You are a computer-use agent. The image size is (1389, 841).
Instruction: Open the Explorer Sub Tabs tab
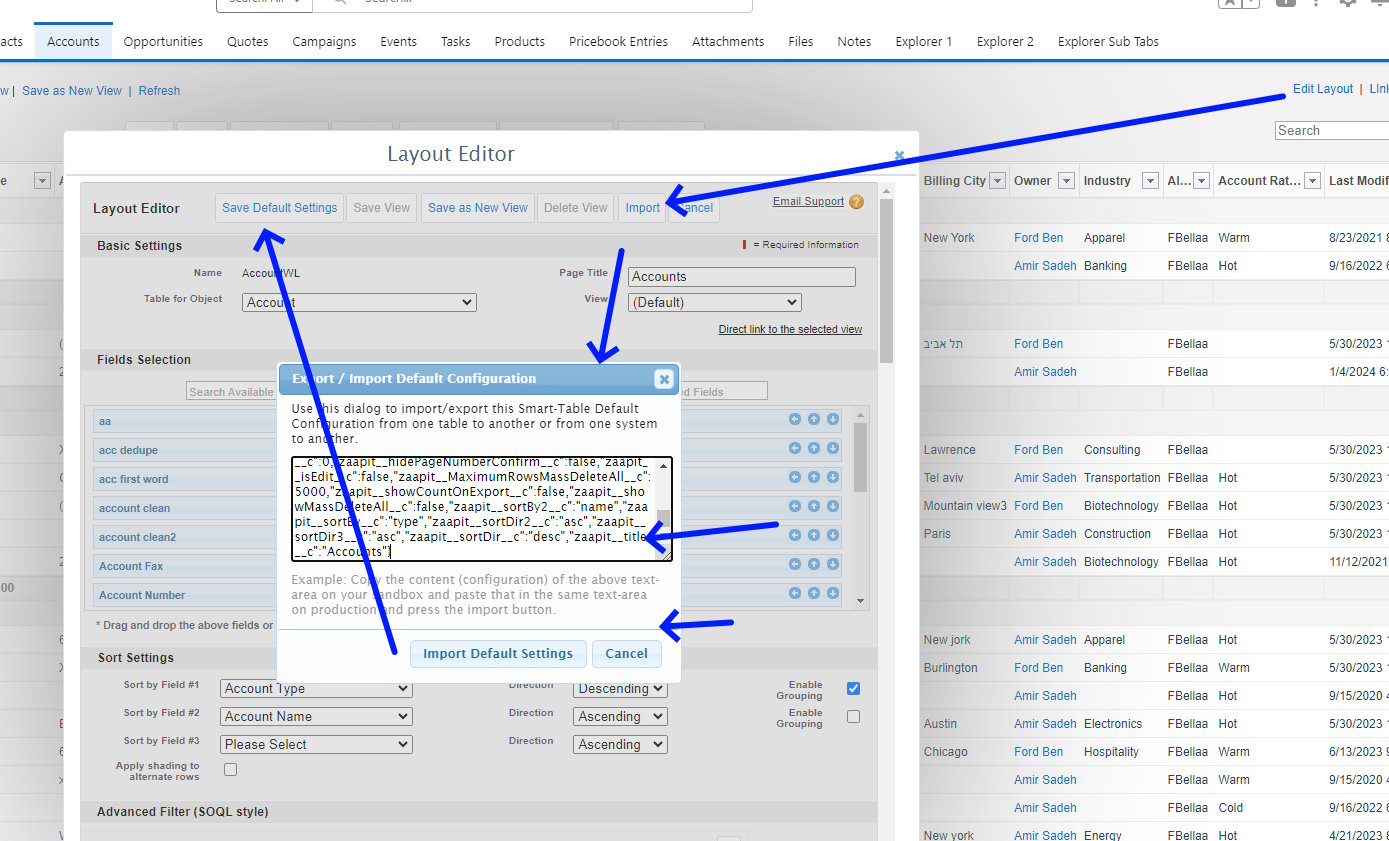[1108, 41]
